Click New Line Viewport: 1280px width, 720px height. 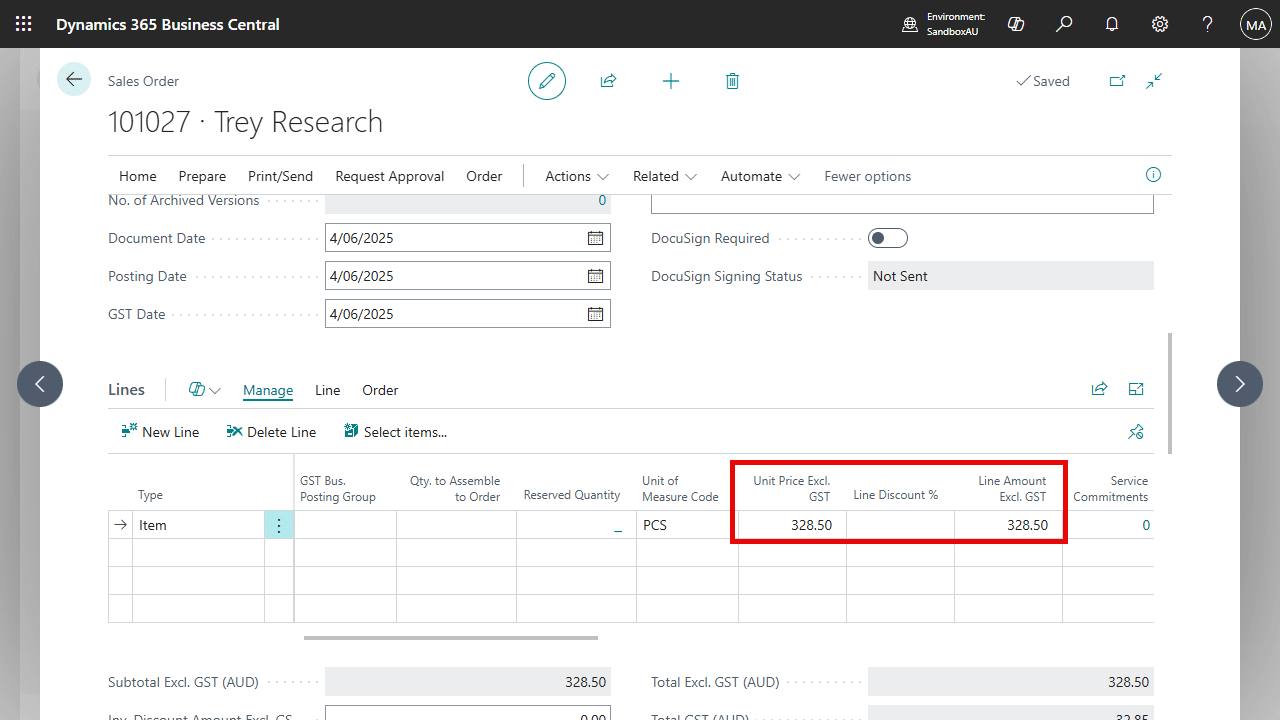[x=160, y=432]
